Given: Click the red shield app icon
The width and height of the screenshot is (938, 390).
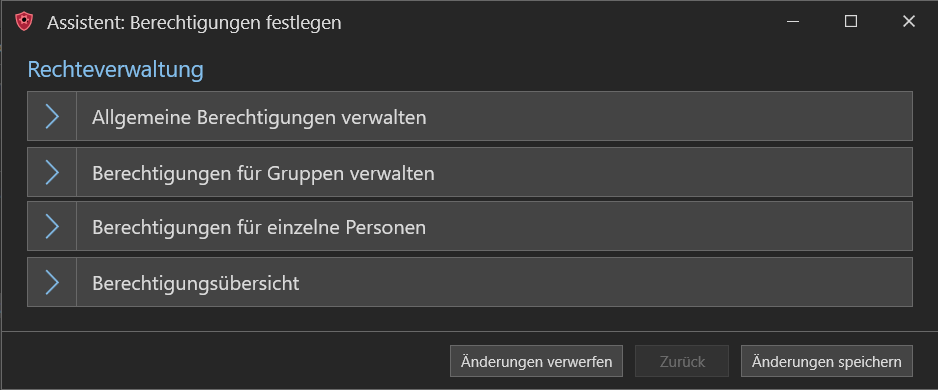Looking at the screenshot, I should (x=24, y=22).
